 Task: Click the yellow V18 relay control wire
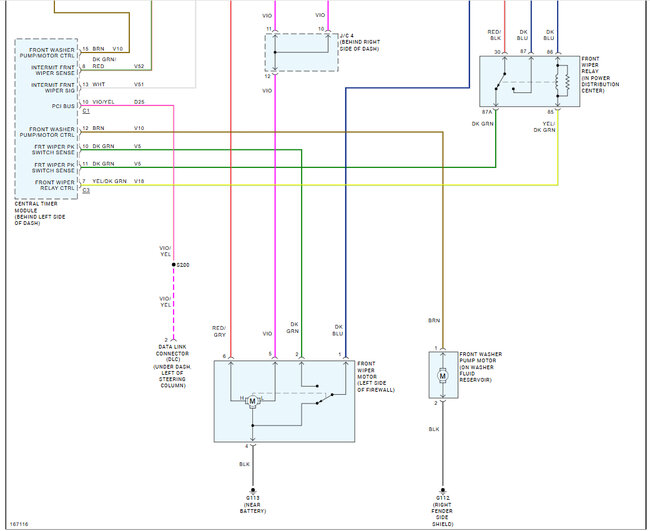[318, 185]
